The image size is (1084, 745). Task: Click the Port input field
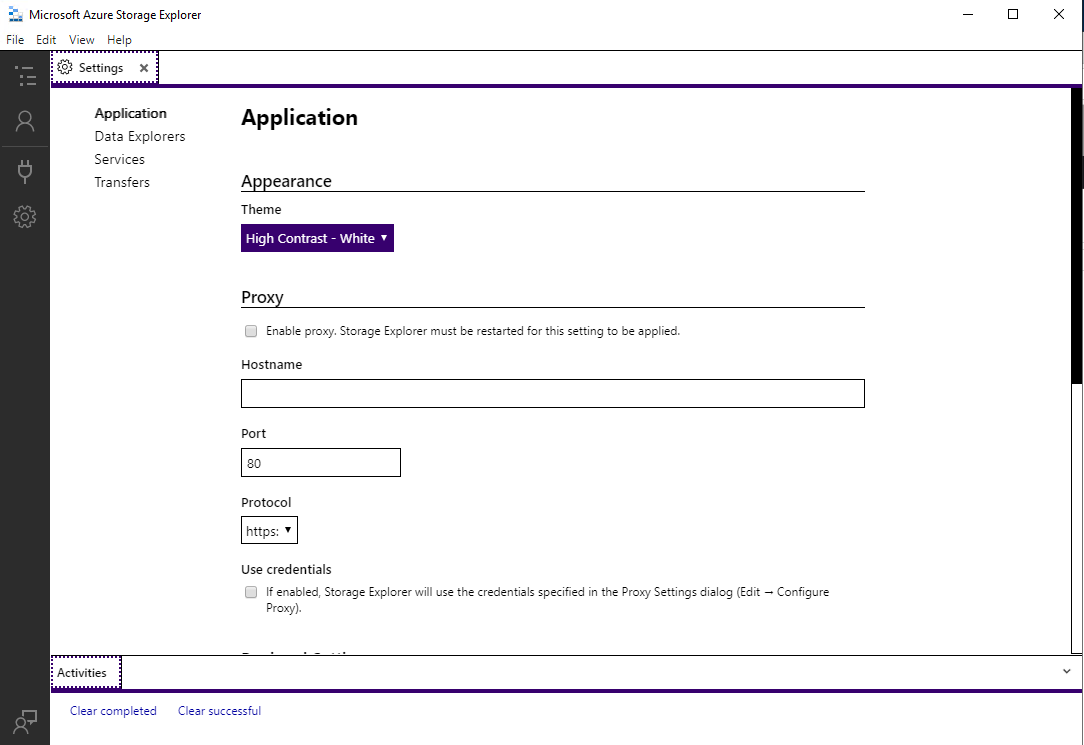(321, 463)
